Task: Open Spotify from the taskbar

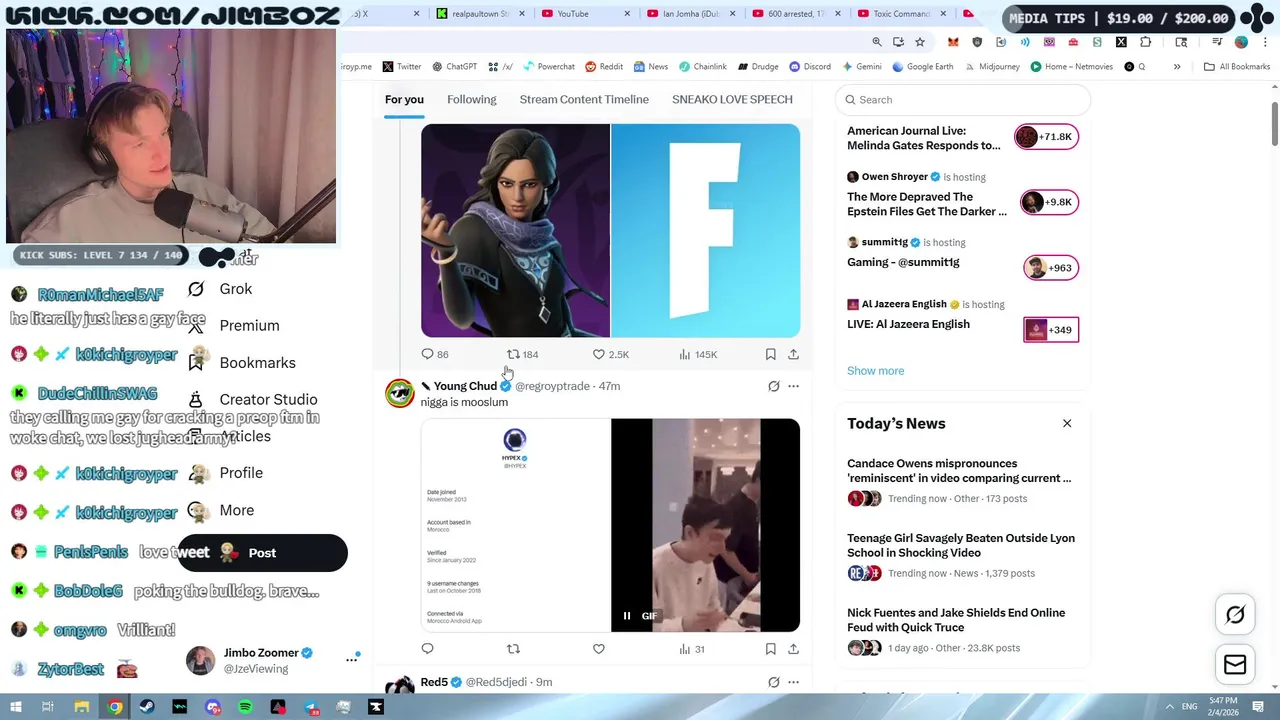Action: (246, 707)
